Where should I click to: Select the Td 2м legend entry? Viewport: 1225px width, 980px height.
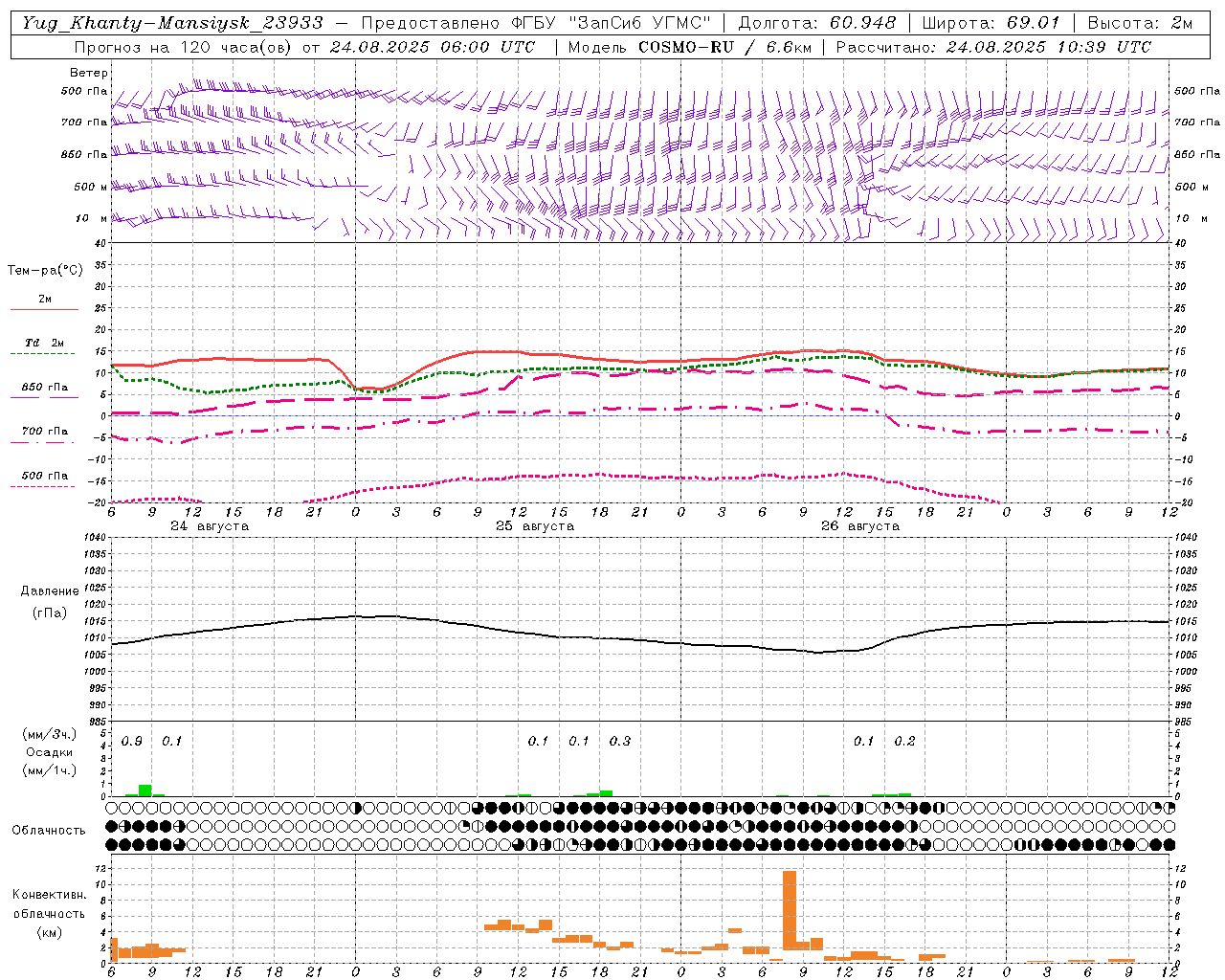click(x=45, y=343)
